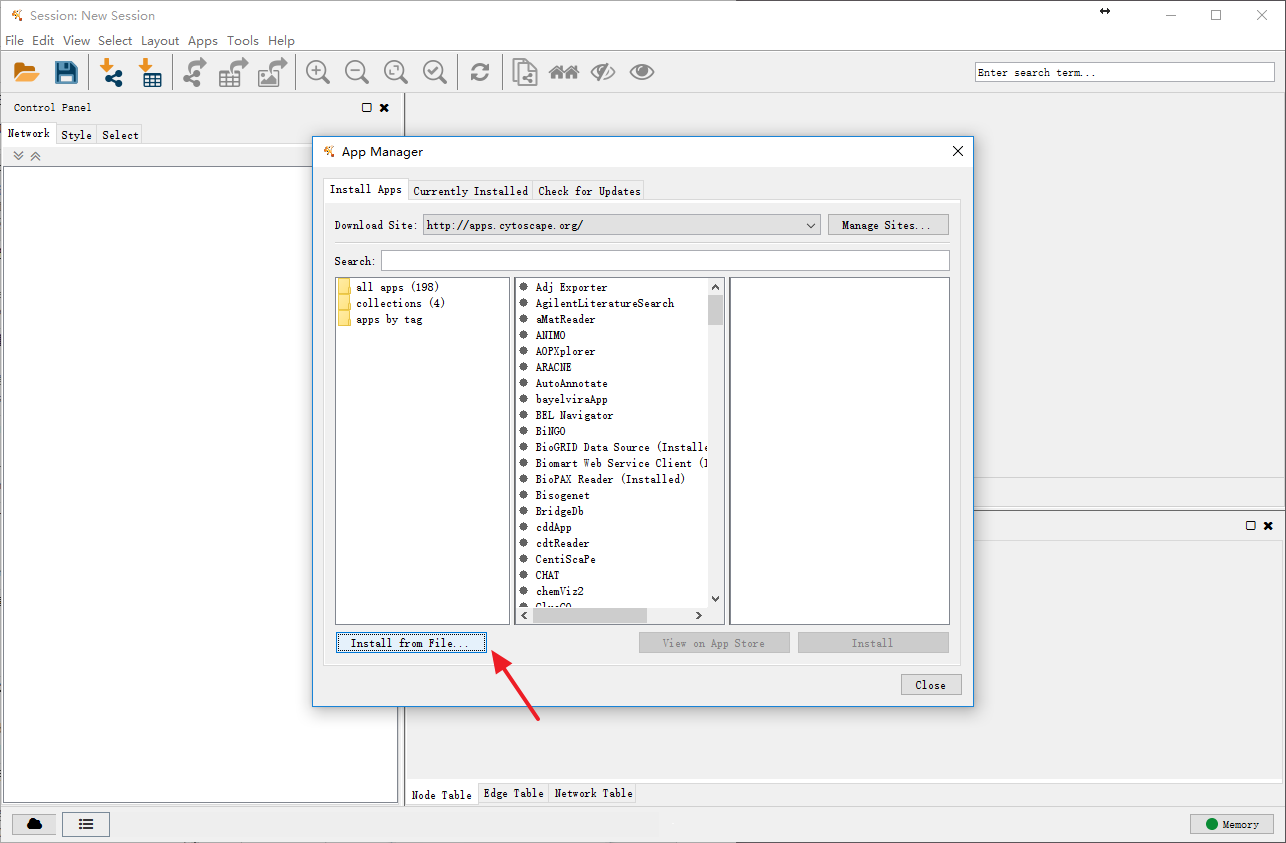
Task: Click the Export Network toolbar icon
Action: tap(195, 72)
